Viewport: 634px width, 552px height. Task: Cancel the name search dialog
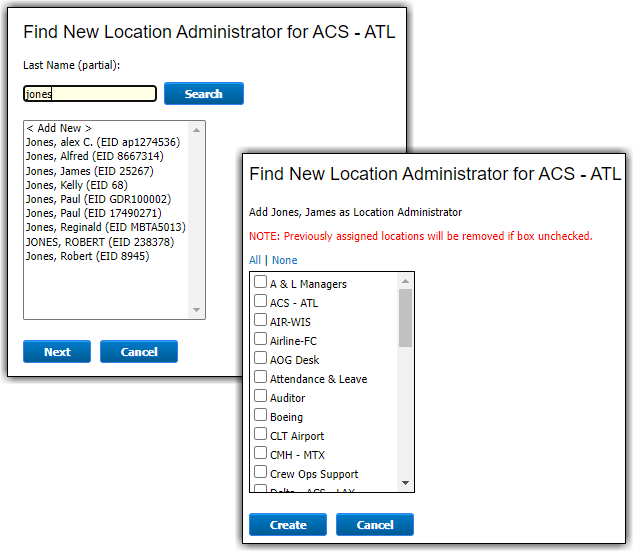(x=139, y=352)
